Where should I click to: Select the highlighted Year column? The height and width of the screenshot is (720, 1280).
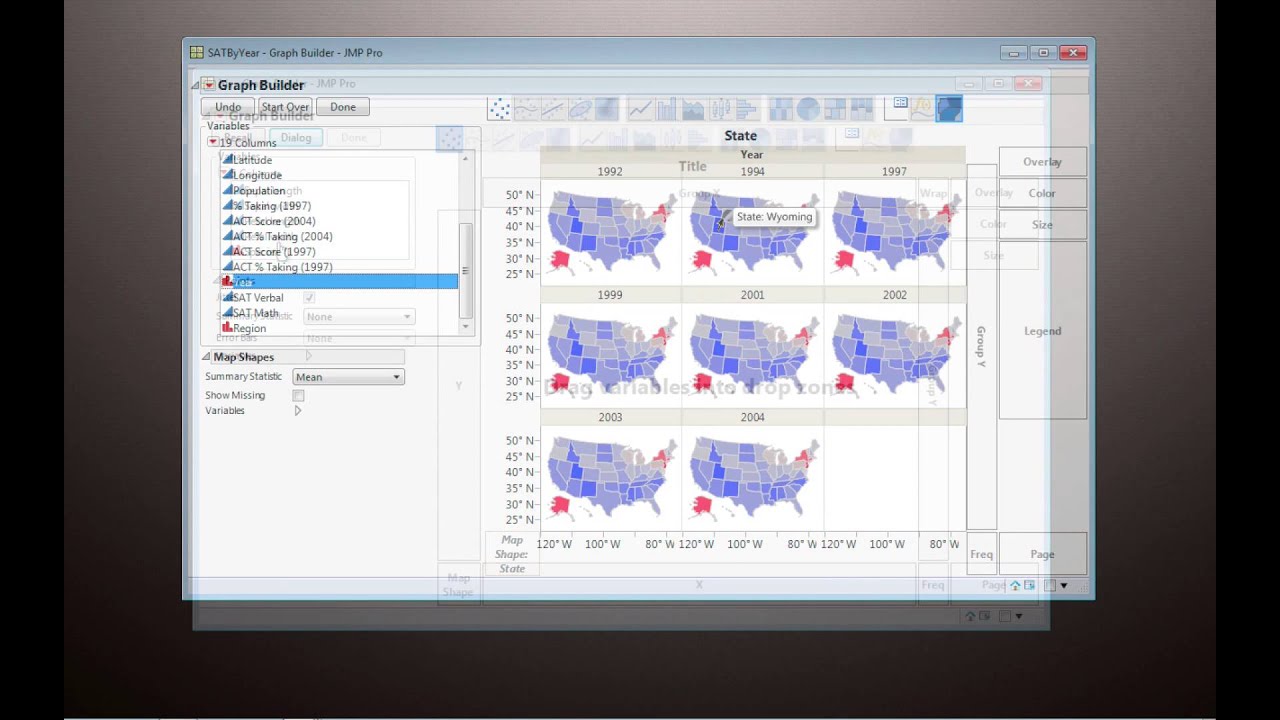[x=339, y=282]
